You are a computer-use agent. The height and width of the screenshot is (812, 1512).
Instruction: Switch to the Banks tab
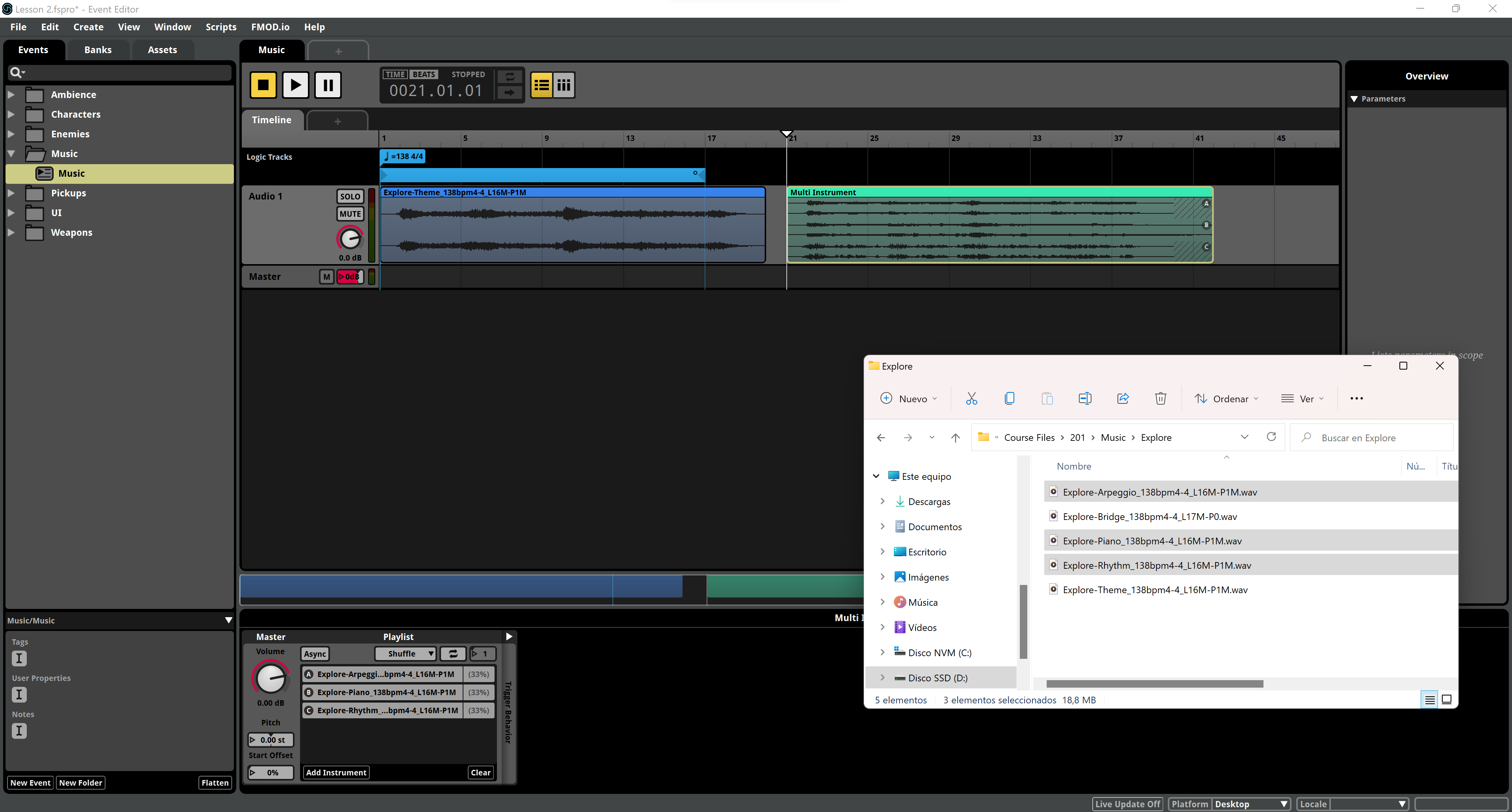[x=98, y=50]
